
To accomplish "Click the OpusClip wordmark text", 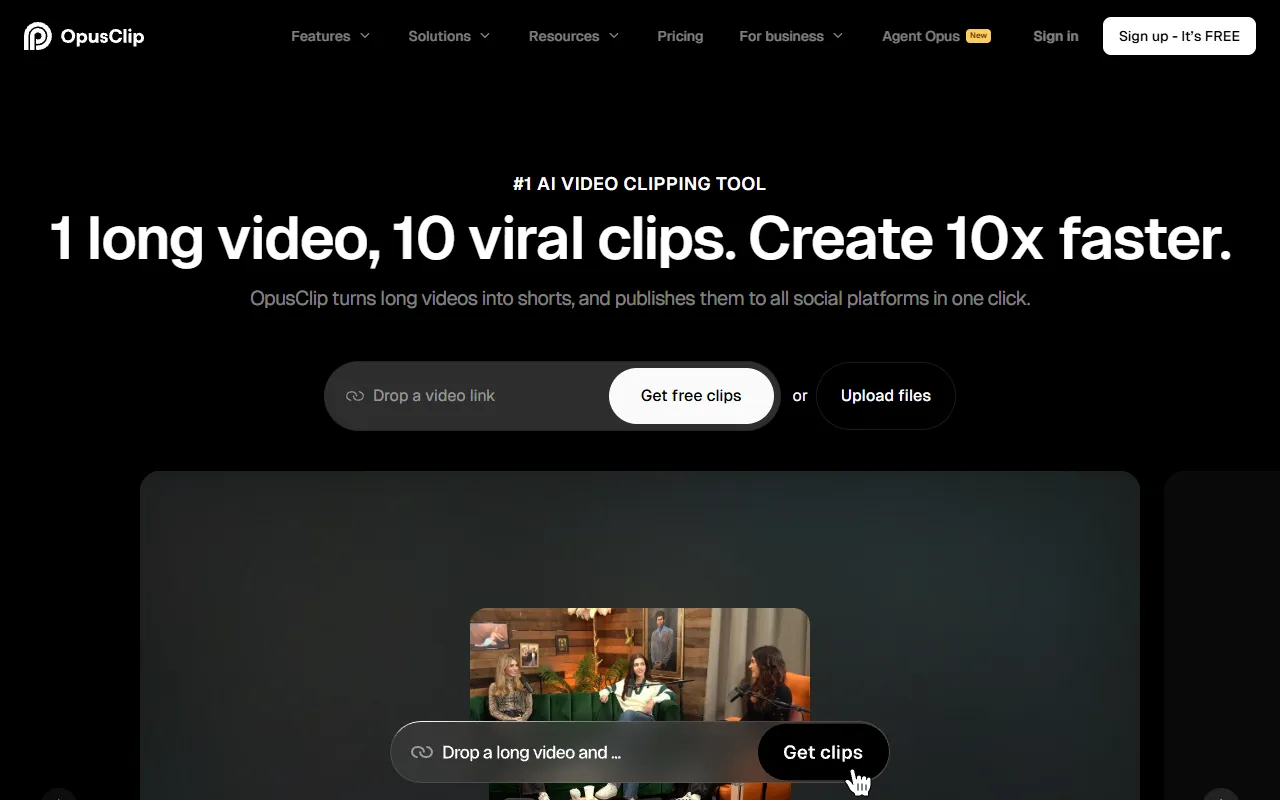I will [102, 37].
